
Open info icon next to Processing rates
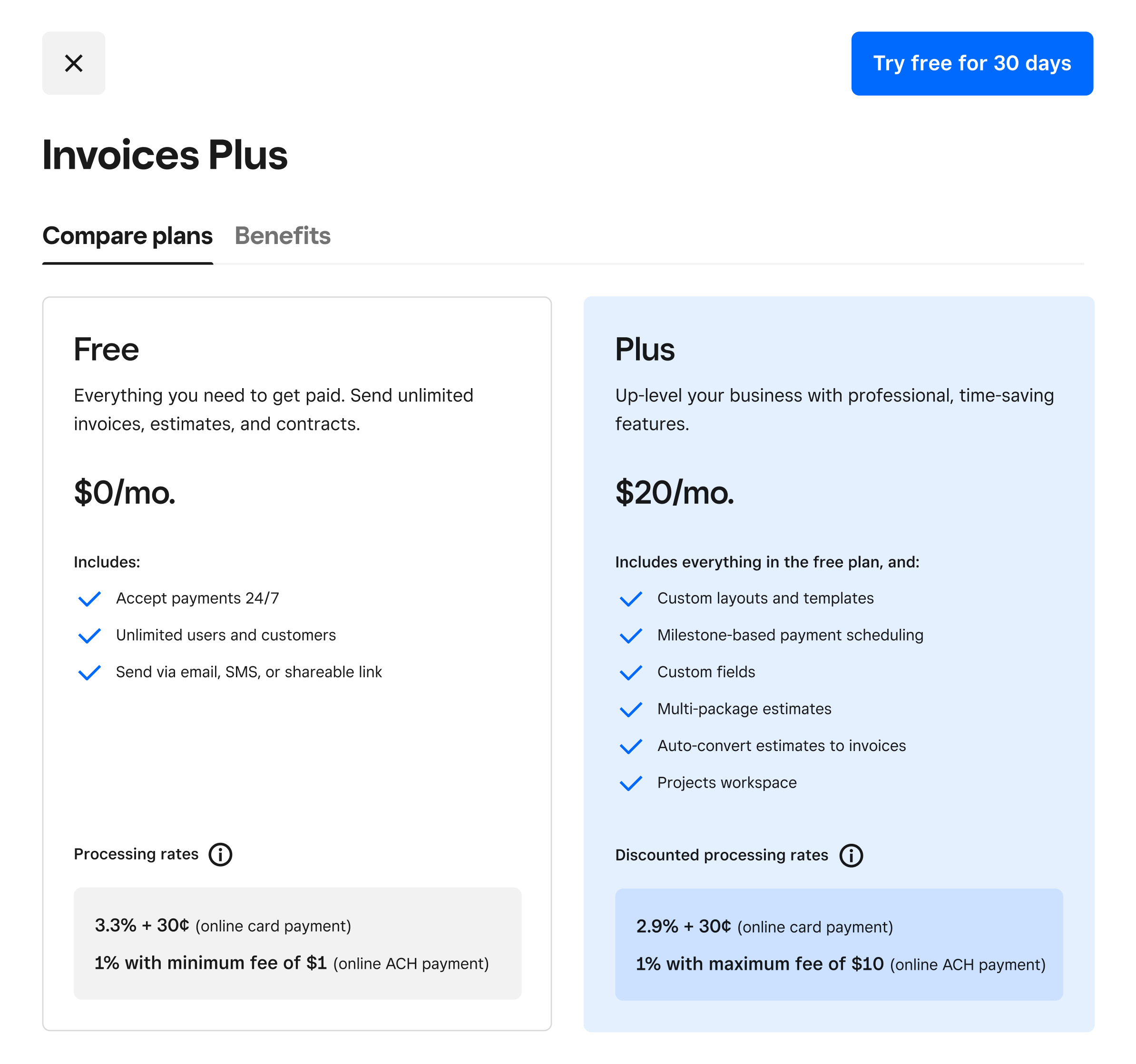220,854
